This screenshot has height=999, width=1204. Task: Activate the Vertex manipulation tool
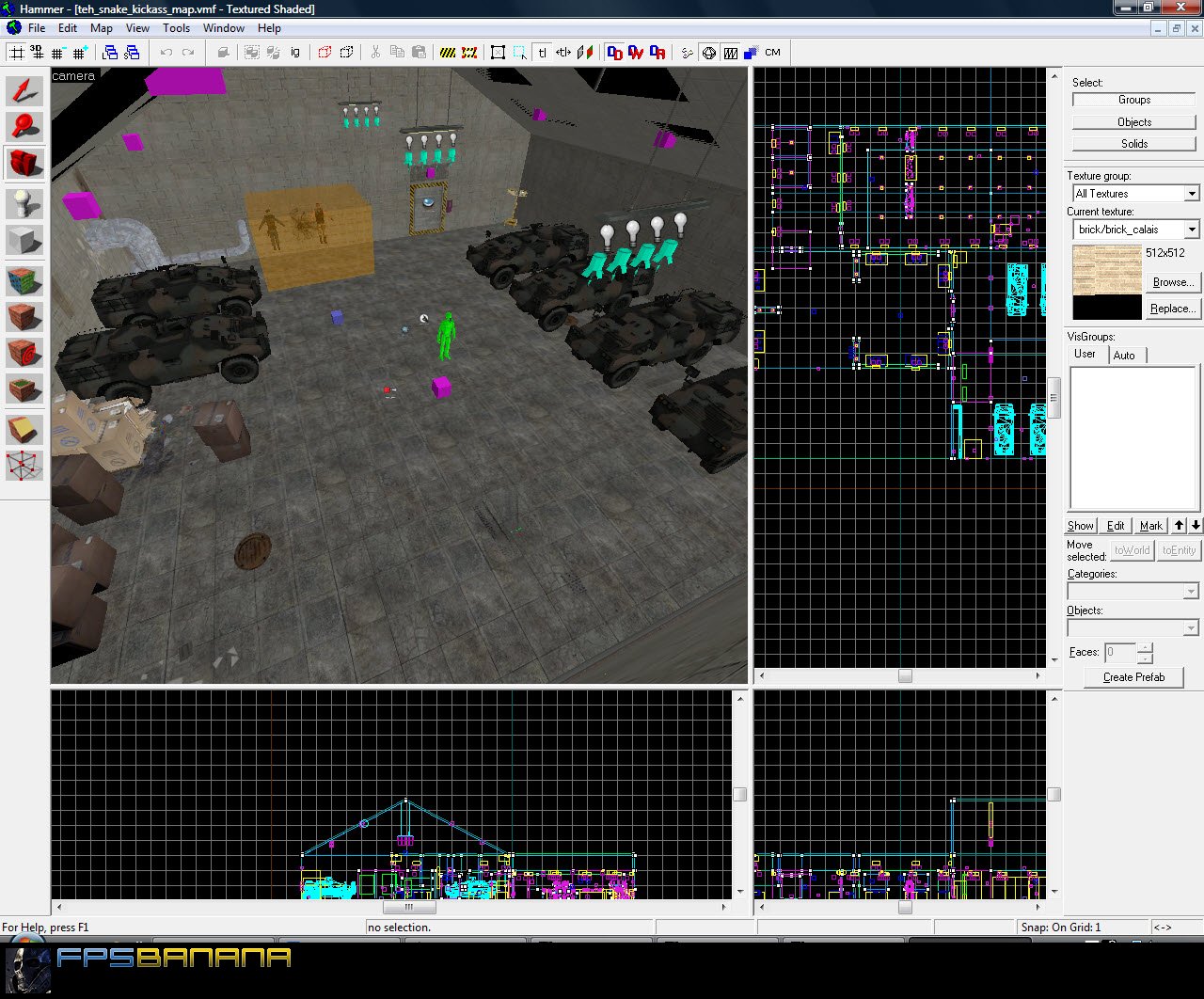coord(24,466)
